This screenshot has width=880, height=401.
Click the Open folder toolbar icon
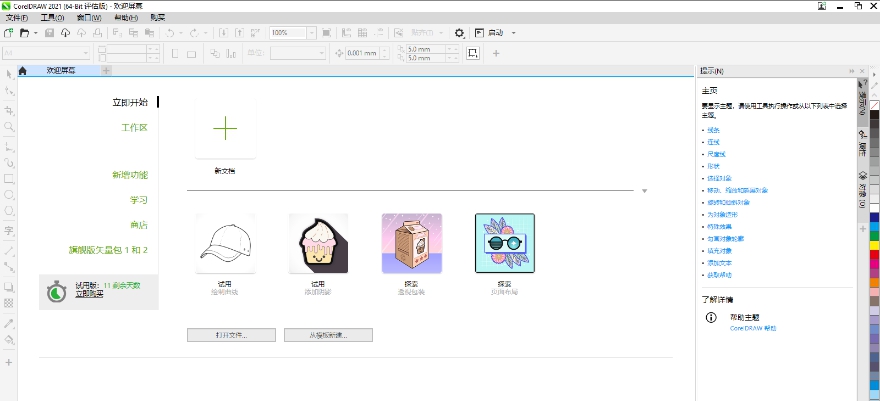click(24, 33)
